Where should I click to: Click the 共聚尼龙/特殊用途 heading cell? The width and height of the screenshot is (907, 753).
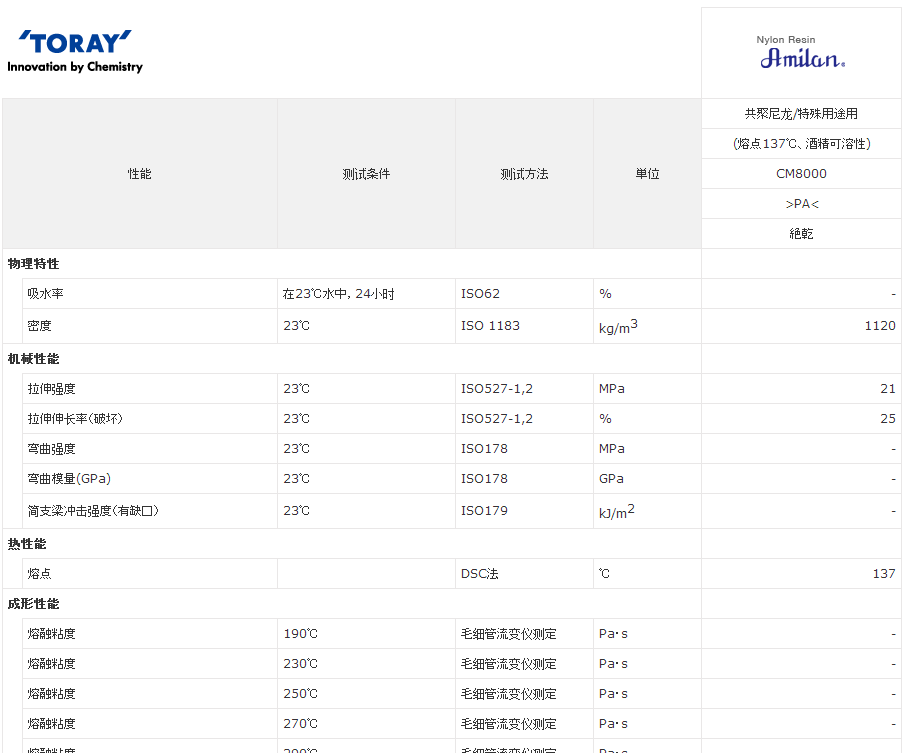[x=801, y=114]
